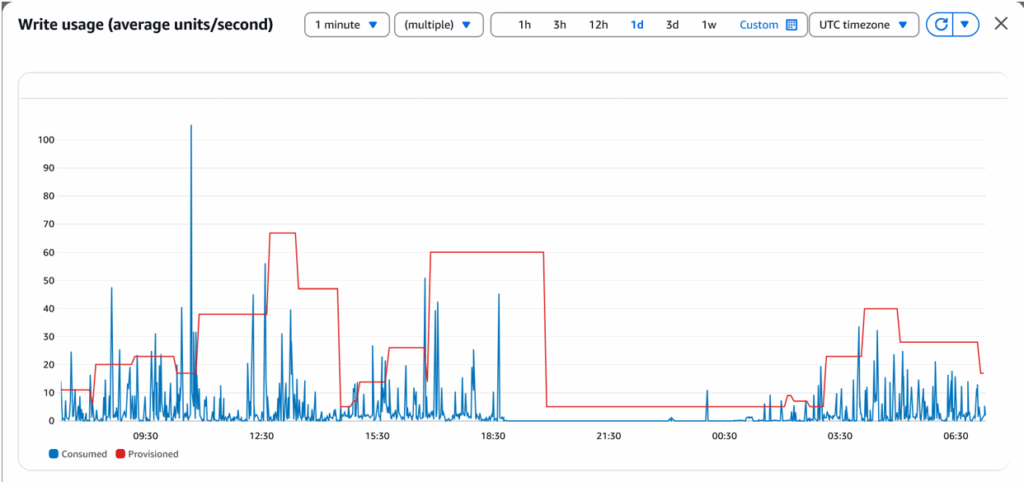The height and width of the screenshot is (482, 1024).
Task: Click the blue Consumed legend swatch
Action: (53, 454)
